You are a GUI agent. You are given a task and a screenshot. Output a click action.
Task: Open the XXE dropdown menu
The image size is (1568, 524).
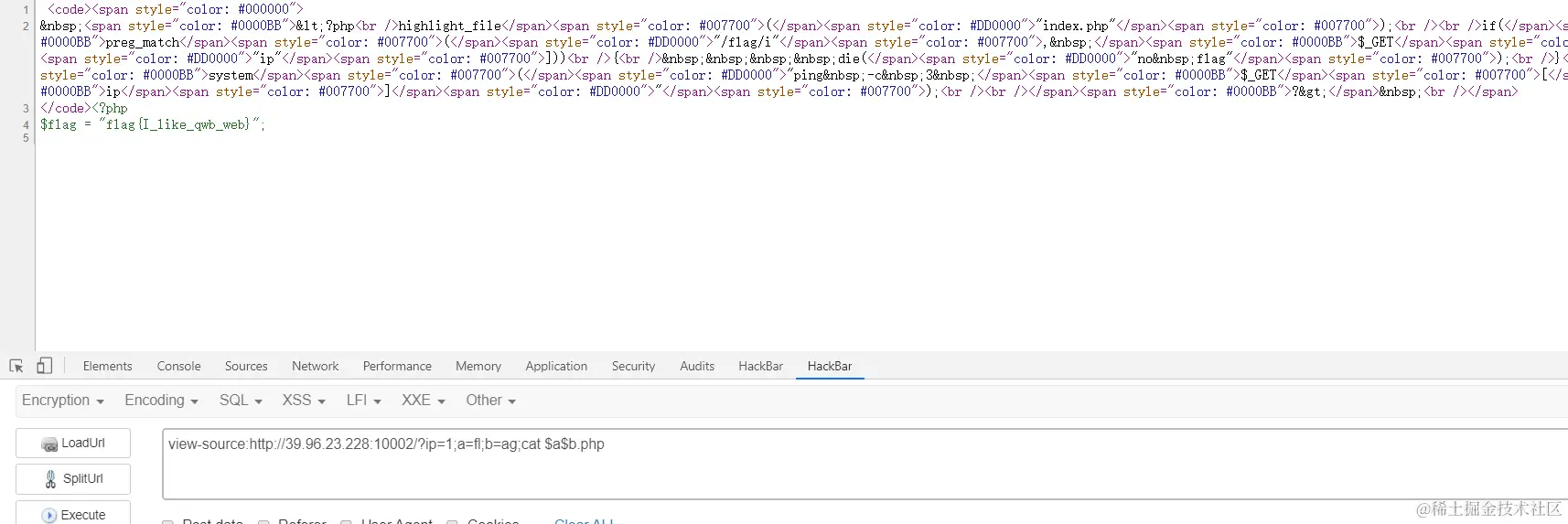point(424,401)
